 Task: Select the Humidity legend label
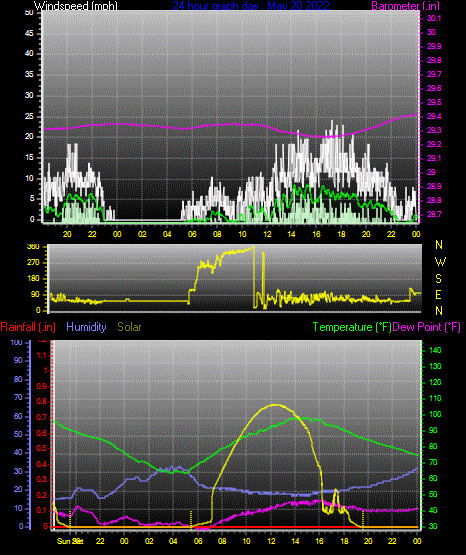click(86, 327)
